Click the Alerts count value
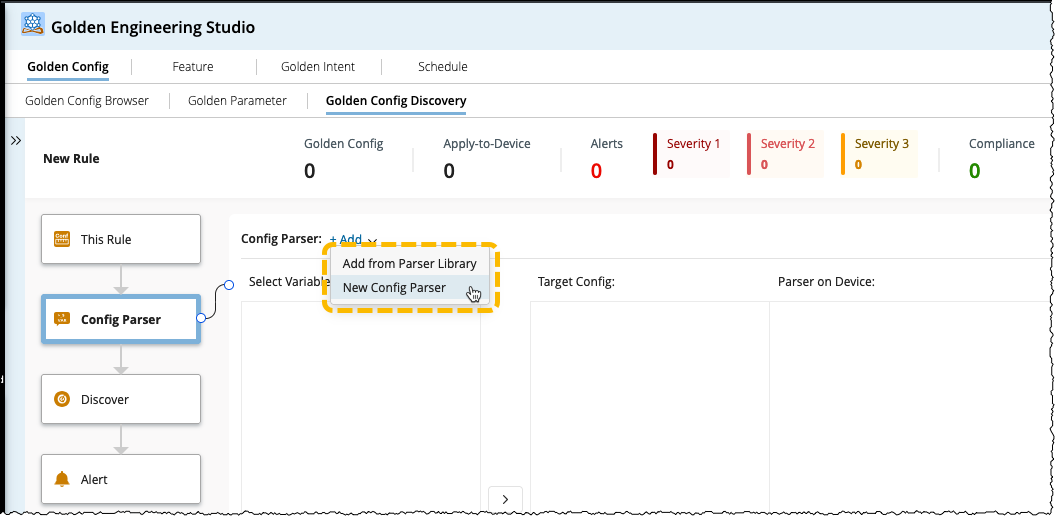The image size is (1055, 516). pyautogui.click(x=596, y=171)
